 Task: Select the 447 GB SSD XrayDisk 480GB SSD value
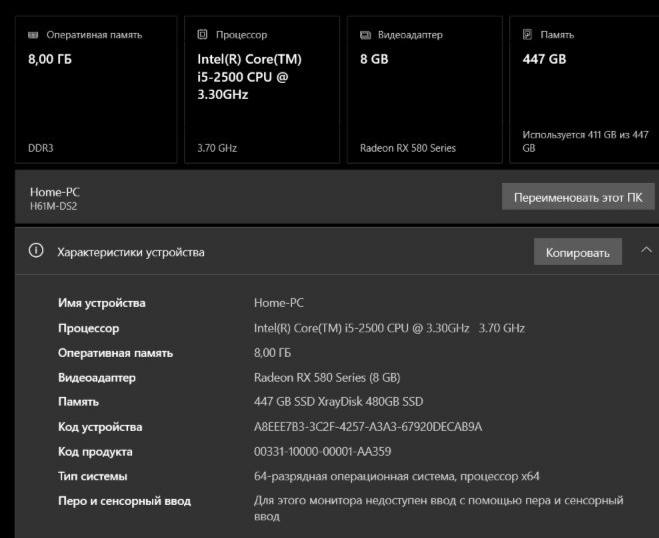(x=338, y=402)
